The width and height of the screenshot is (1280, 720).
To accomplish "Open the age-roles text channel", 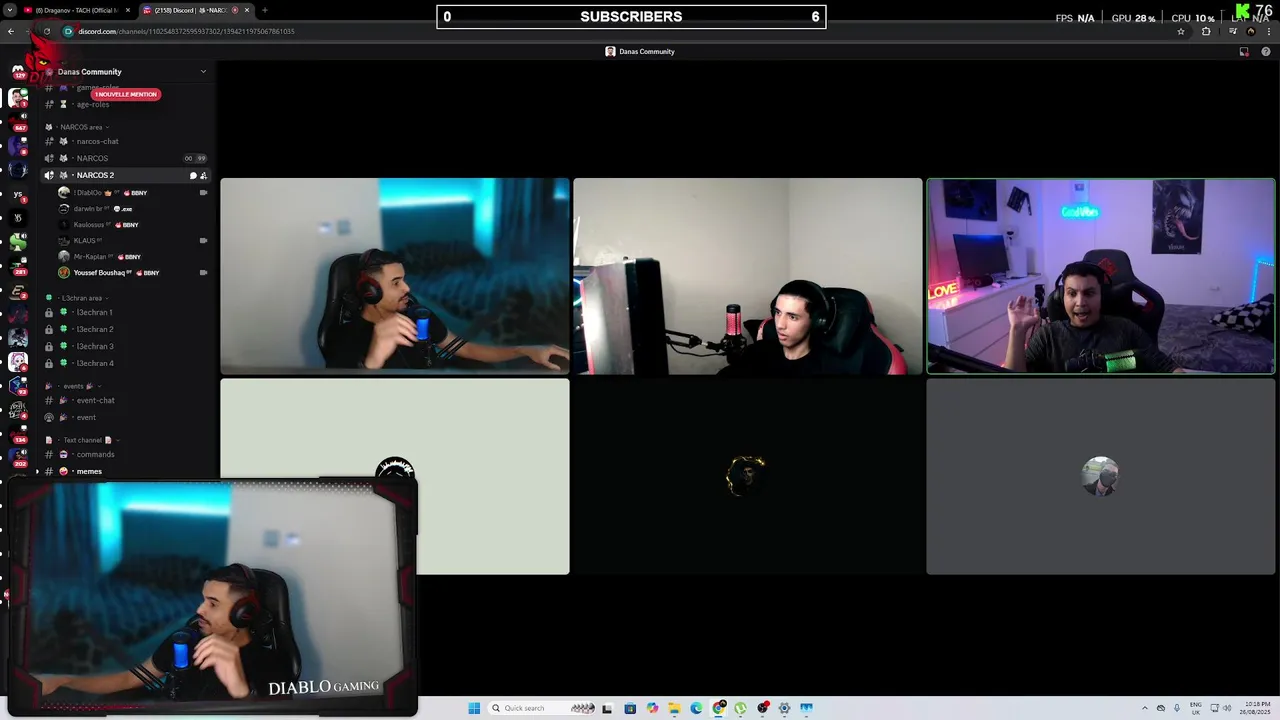I will pos(93,104).
